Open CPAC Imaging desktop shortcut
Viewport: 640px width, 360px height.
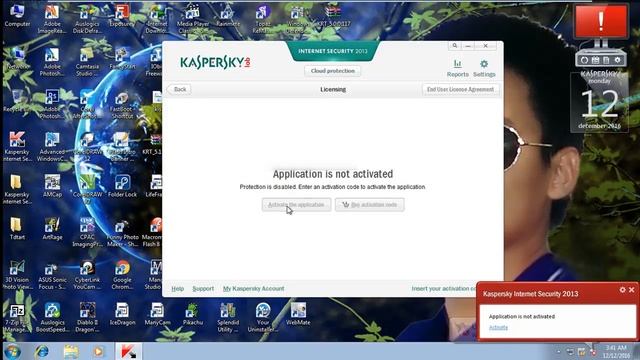click(87, 232)
